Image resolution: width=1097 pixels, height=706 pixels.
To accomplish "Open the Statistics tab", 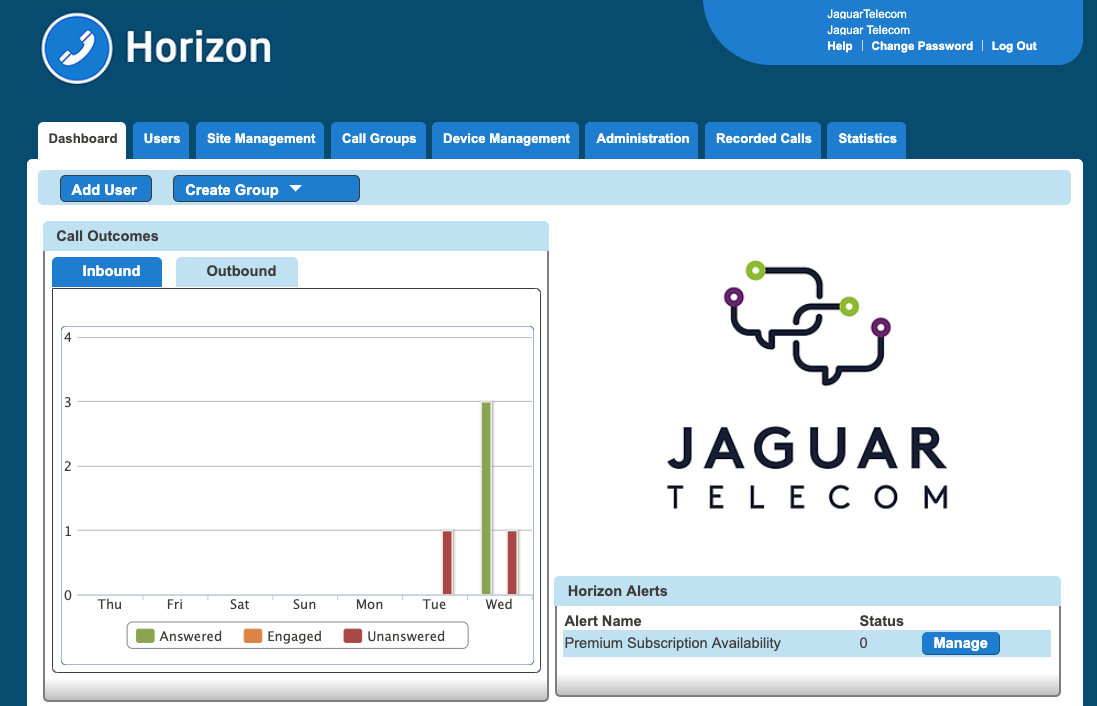I will tap(867, 139).
